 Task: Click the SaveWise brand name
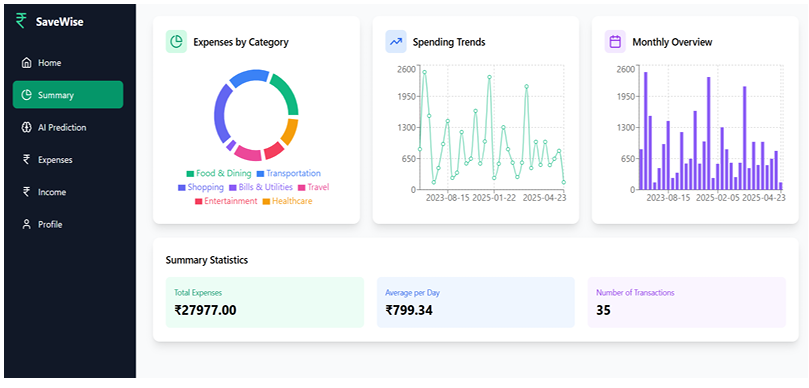pyautogui.click(x=59, y=22)
